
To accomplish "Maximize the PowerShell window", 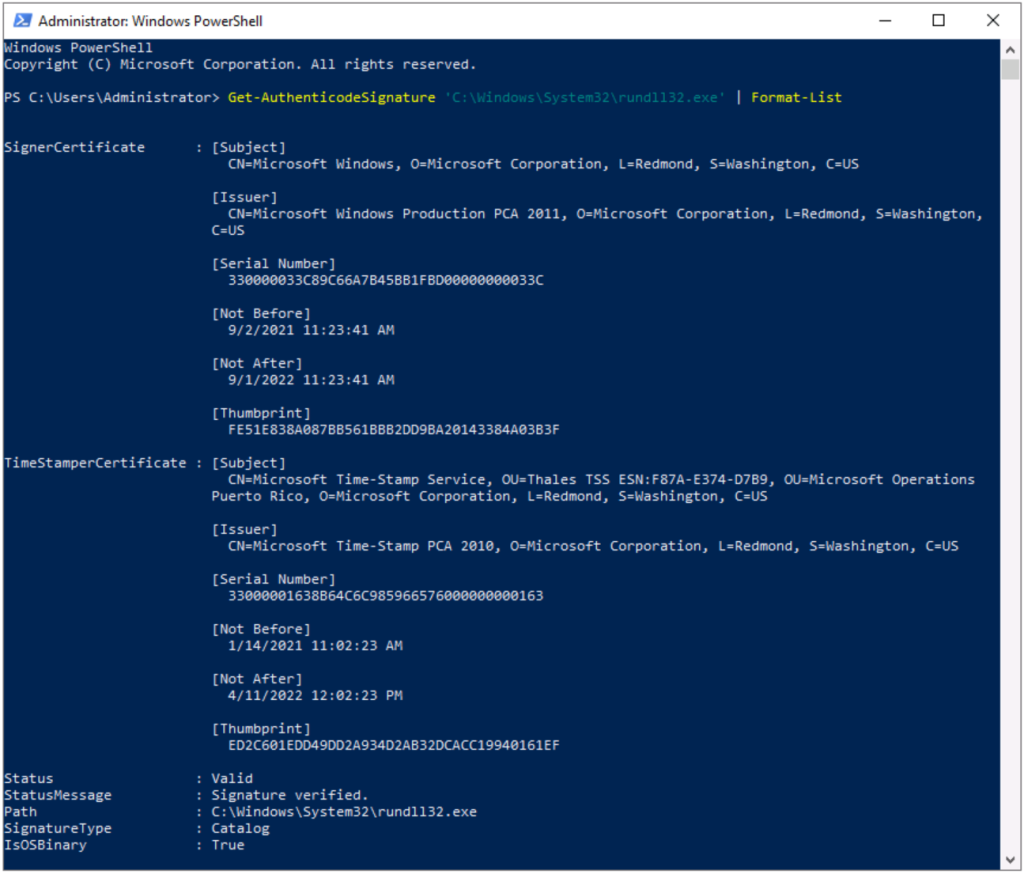I will 938,20.
